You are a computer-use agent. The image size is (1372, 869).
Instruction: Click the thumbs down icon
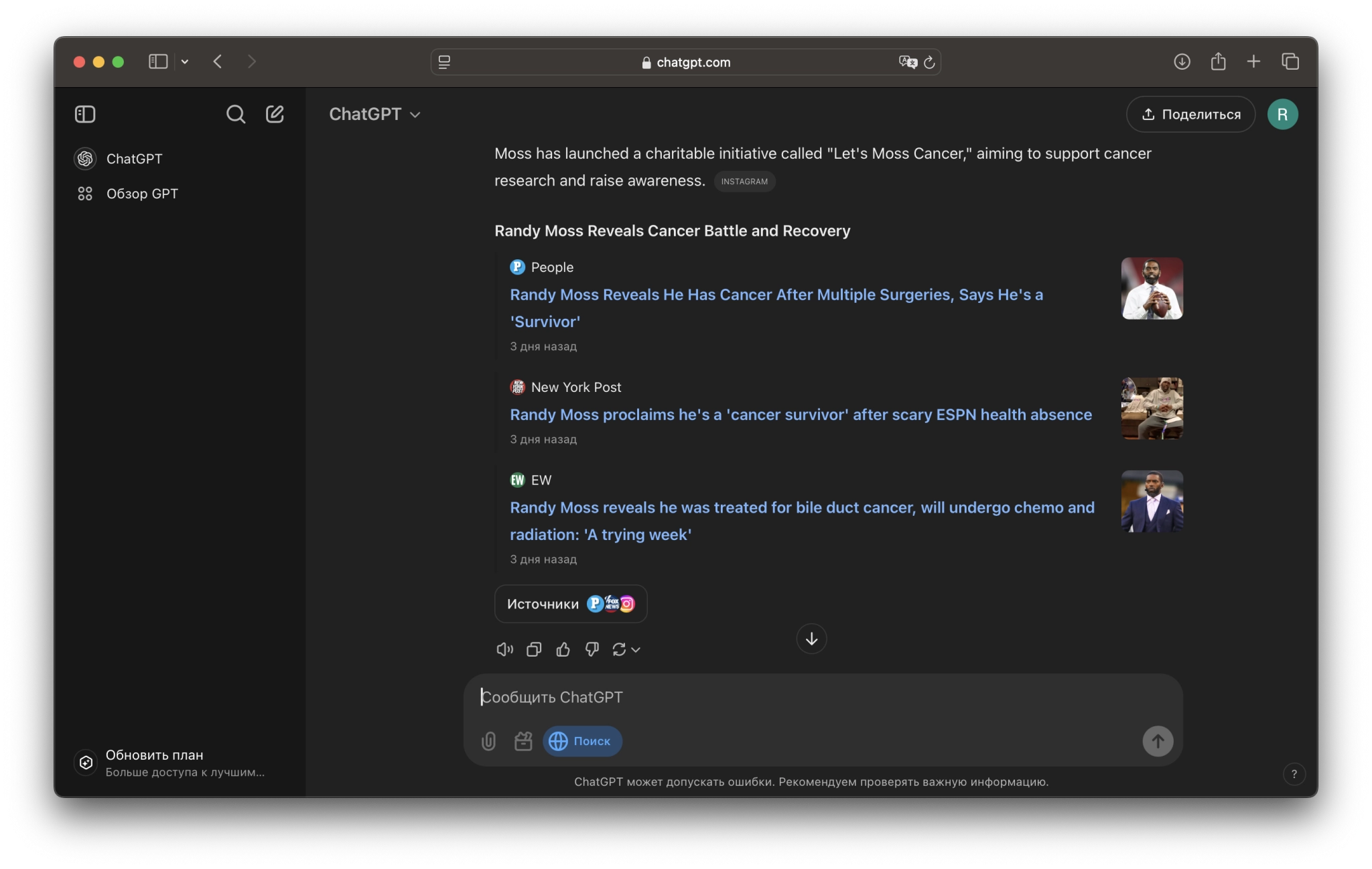(x=592, y=649)
